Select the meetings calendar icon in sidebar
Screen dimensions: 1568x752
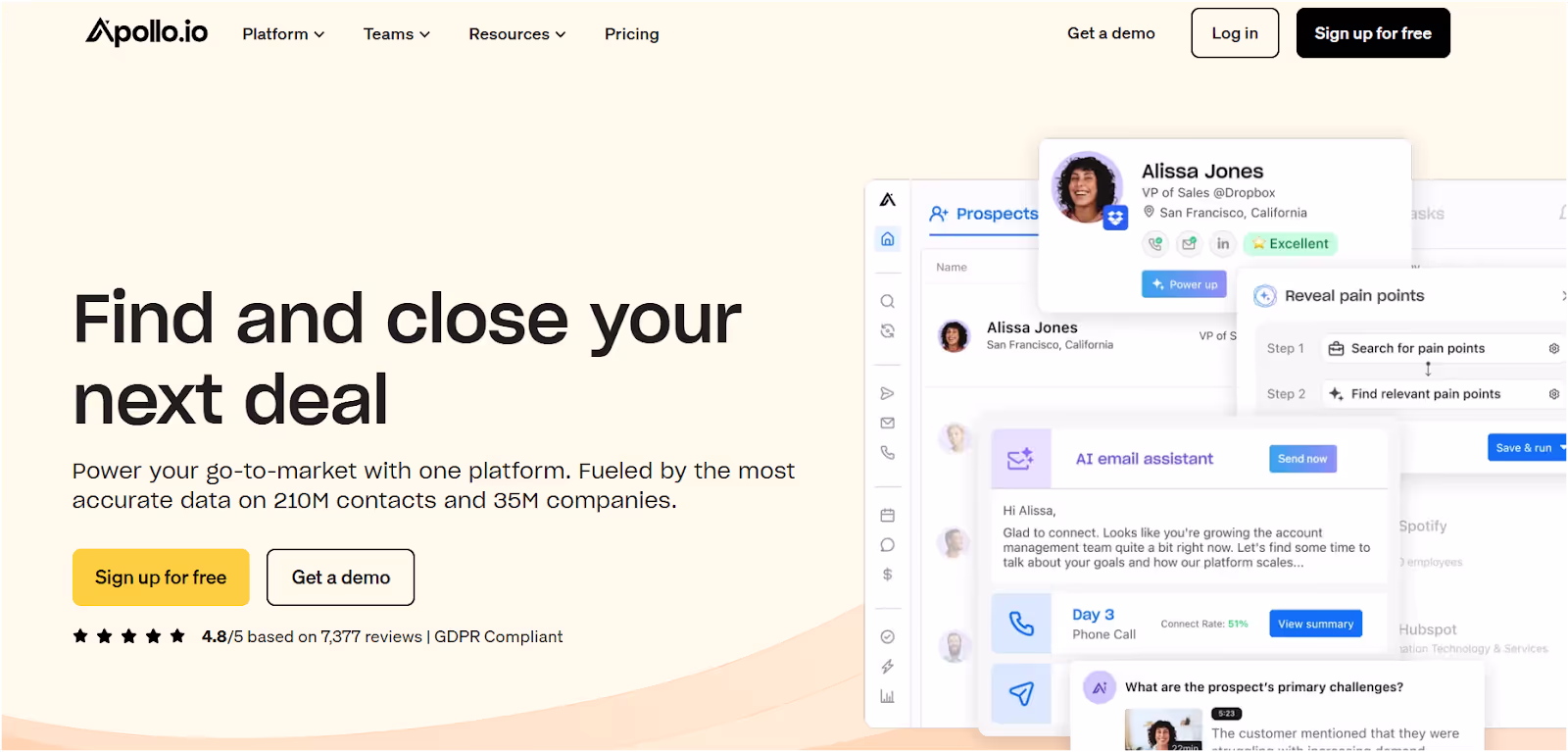(x=888, y=516)
